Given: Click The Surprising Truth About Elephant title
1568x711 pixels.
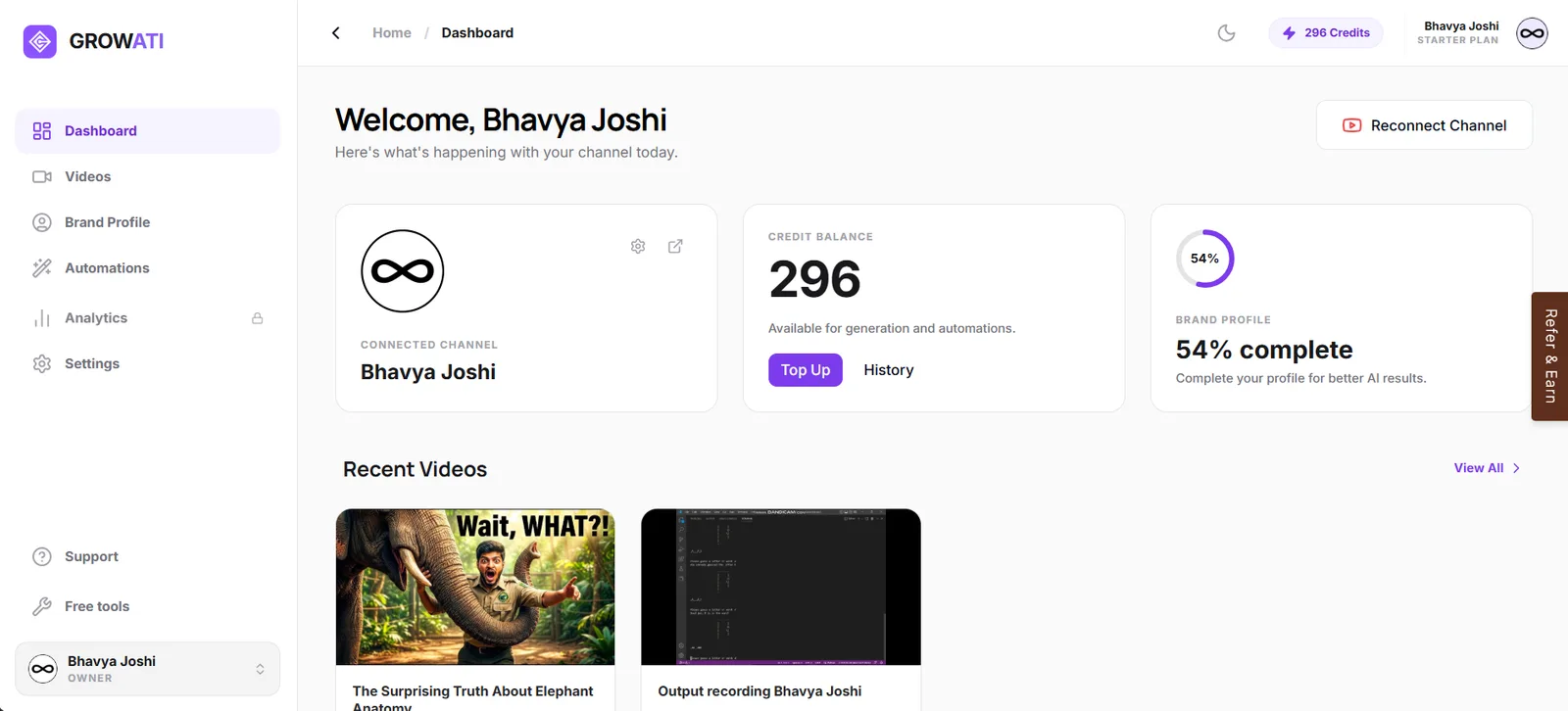Looking at the screenshot, I should (473, 698).
